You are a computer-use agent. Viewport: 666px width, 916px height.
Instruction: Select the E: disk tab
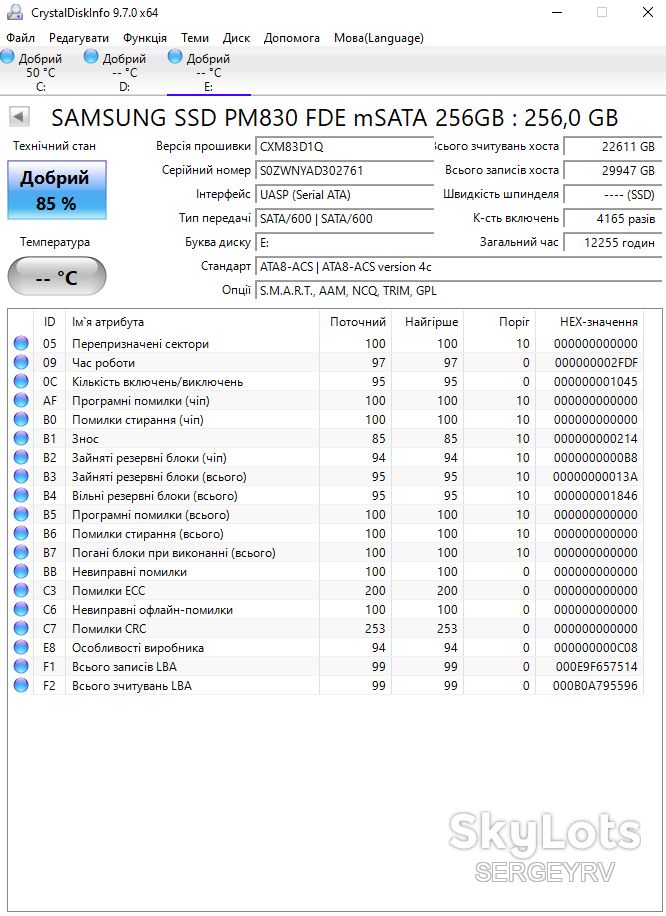209,72
